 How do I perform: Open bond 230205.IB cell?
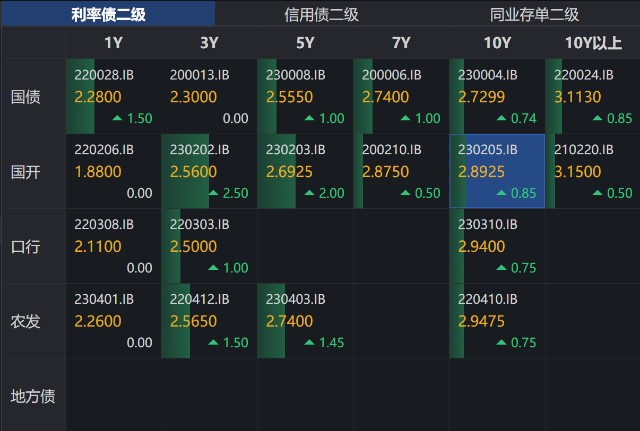(497, 171)
